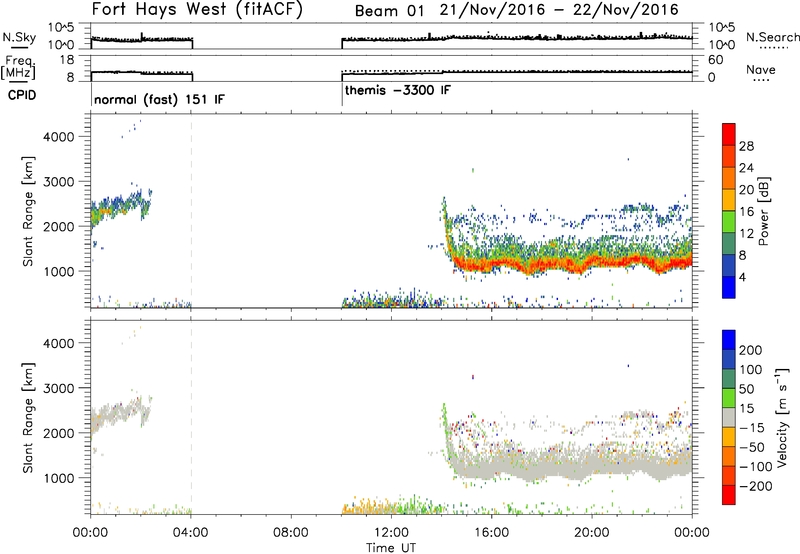Click the 'Slant Range [km]' label of velocity panel
Screen dimensions: 800x554
(28, 418)
